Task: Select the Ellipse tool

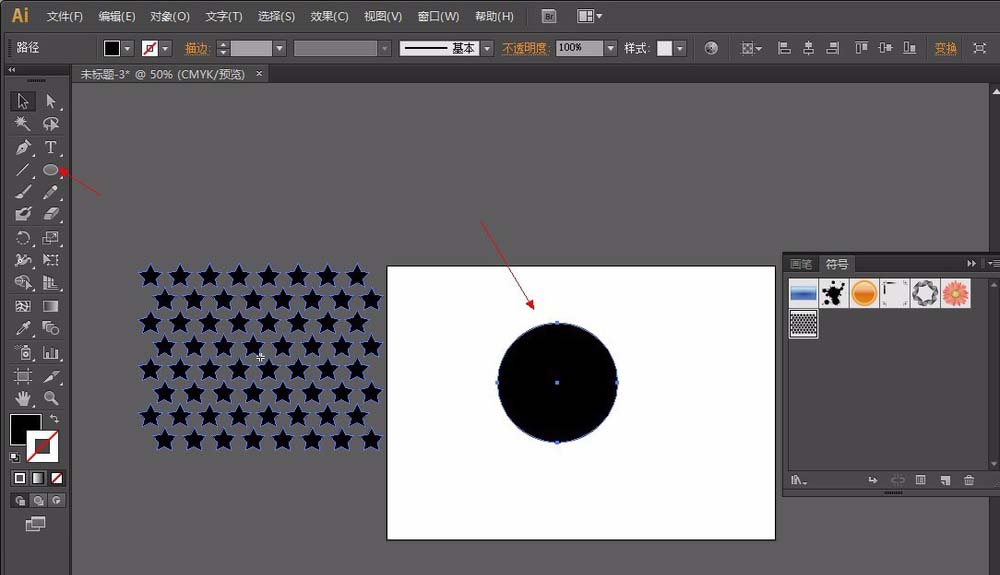Action: pos(50,170)
